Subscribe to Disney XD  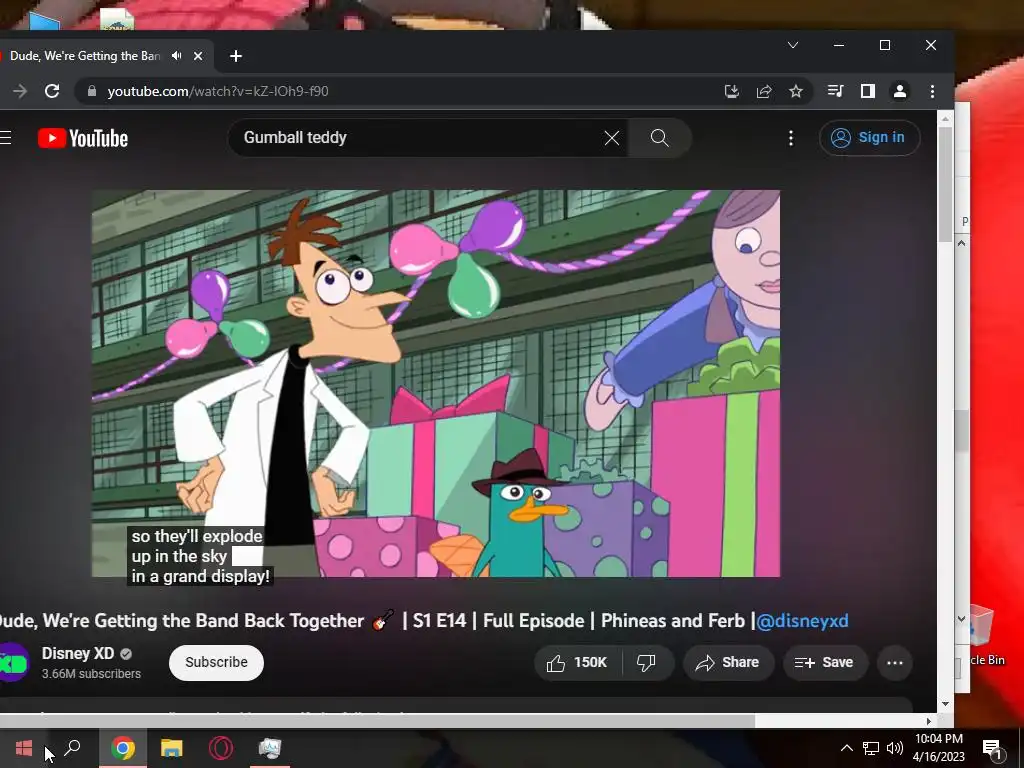point(216,662)
